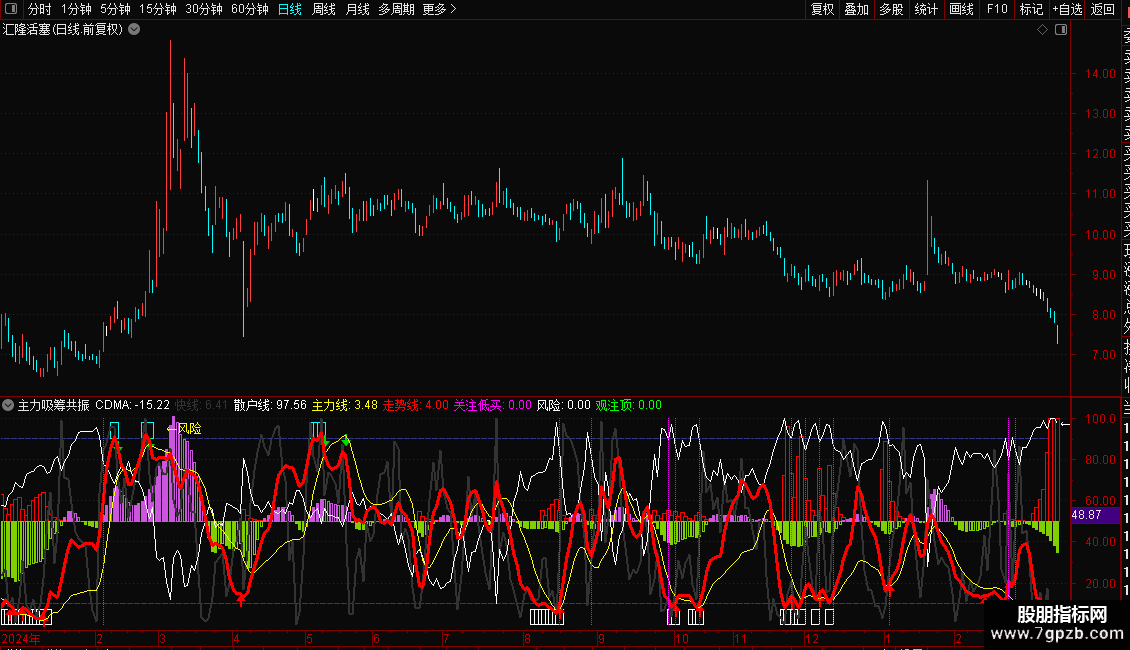Select the 60分钟 period tab

[x=249, y=9]
